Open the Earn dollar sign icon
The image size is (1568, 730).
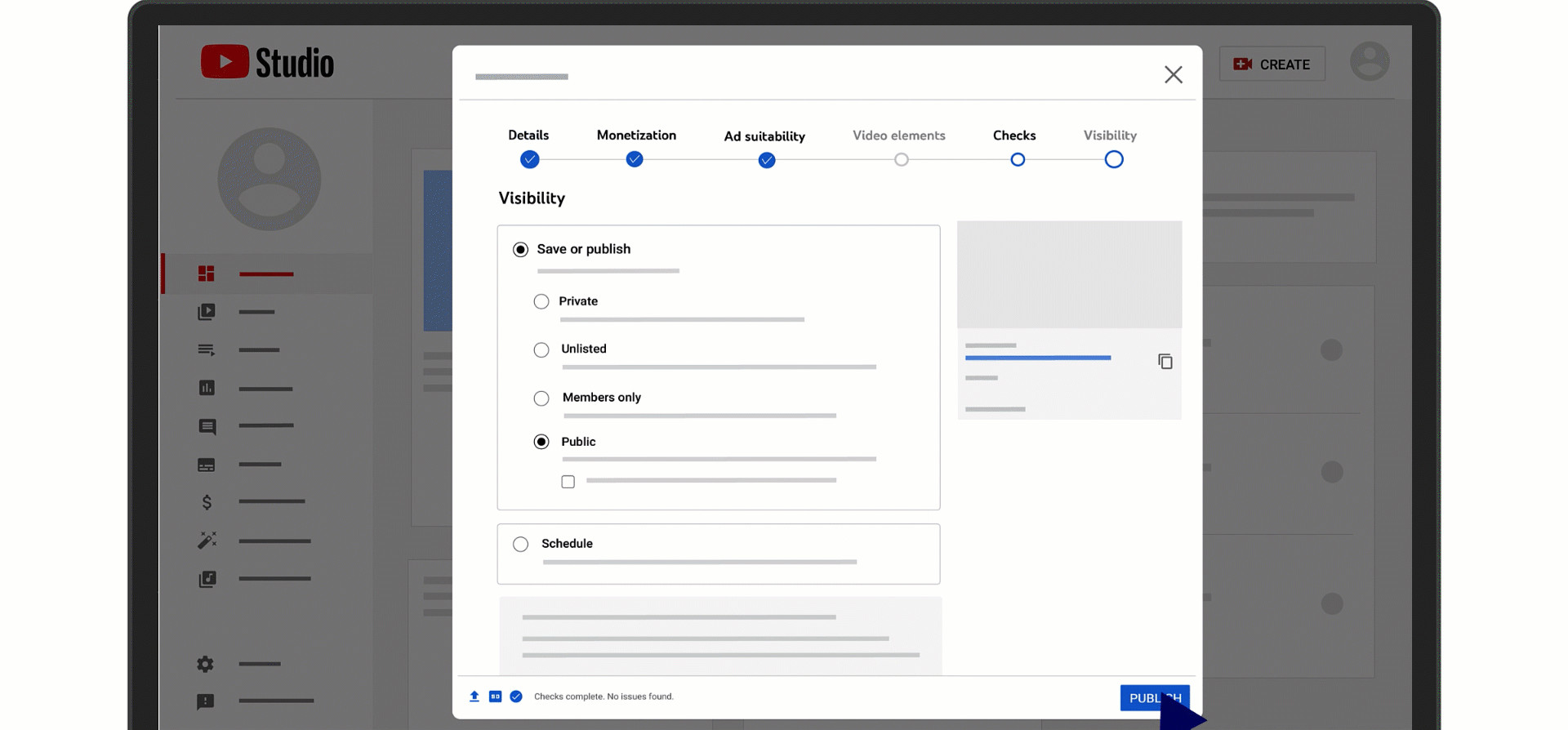(207, 502)
